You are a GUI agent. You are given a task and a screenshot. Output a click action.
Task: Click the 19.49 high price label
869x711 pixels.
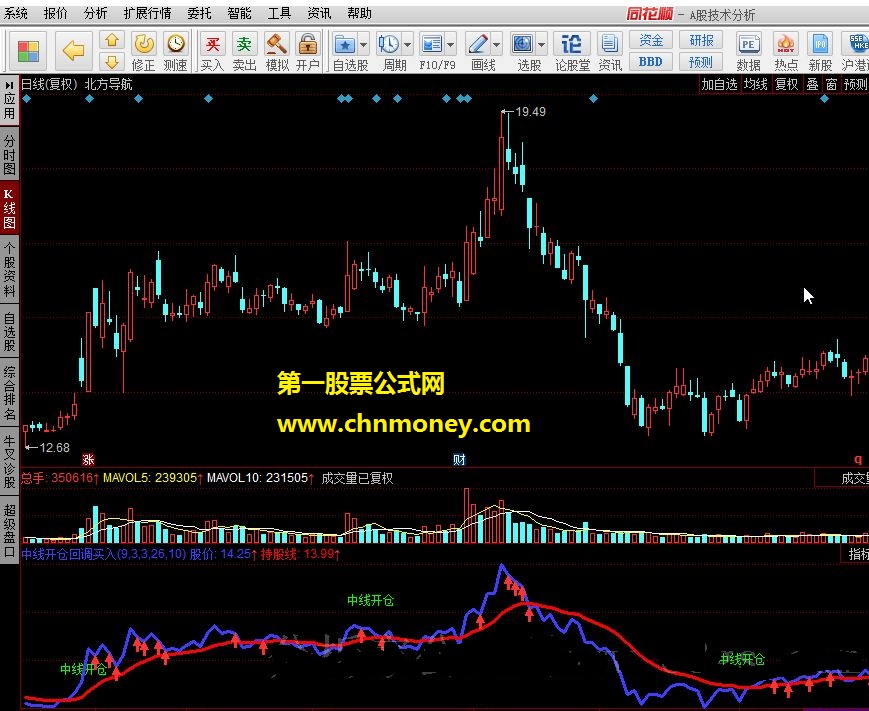tap(530, 112)
